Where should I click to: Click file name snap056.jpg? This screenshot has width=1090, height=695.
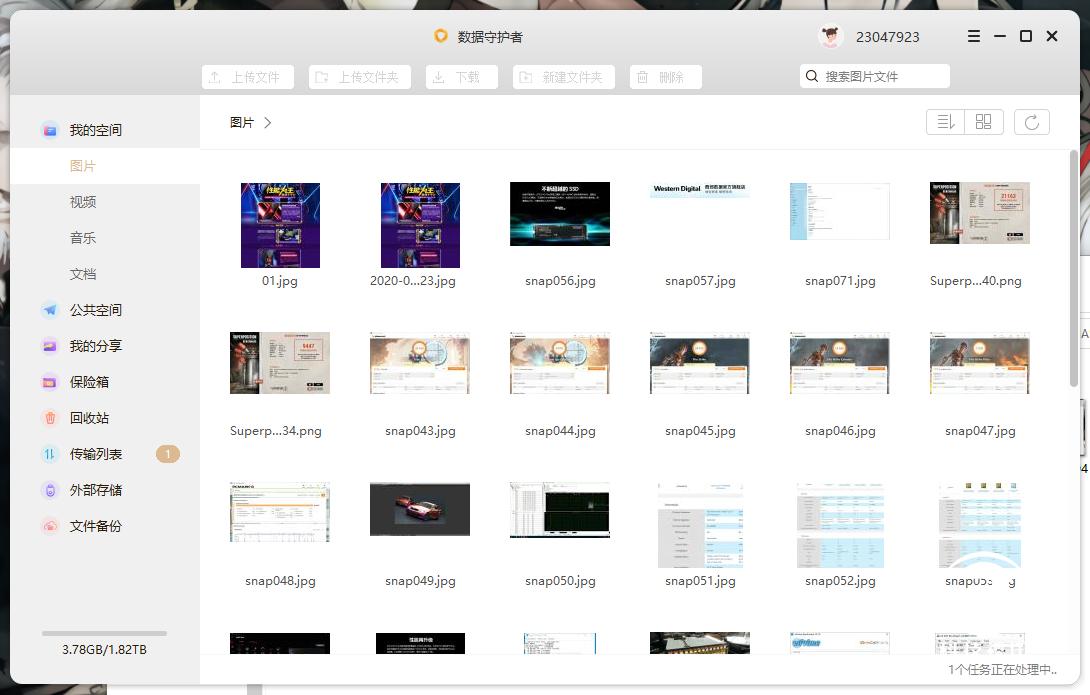[x=560, y=281]
